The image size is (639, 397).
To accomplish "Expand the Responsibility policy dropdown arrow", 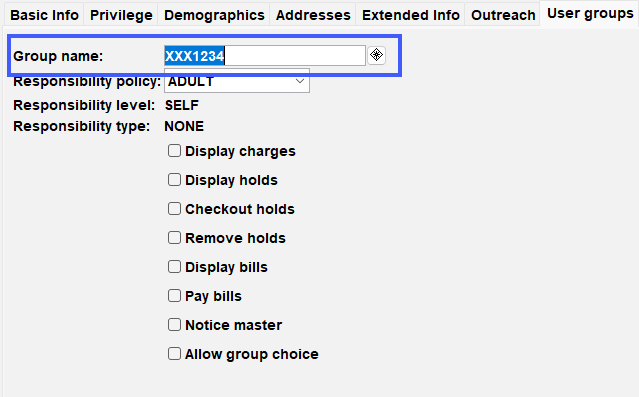I will click(300, 82).
